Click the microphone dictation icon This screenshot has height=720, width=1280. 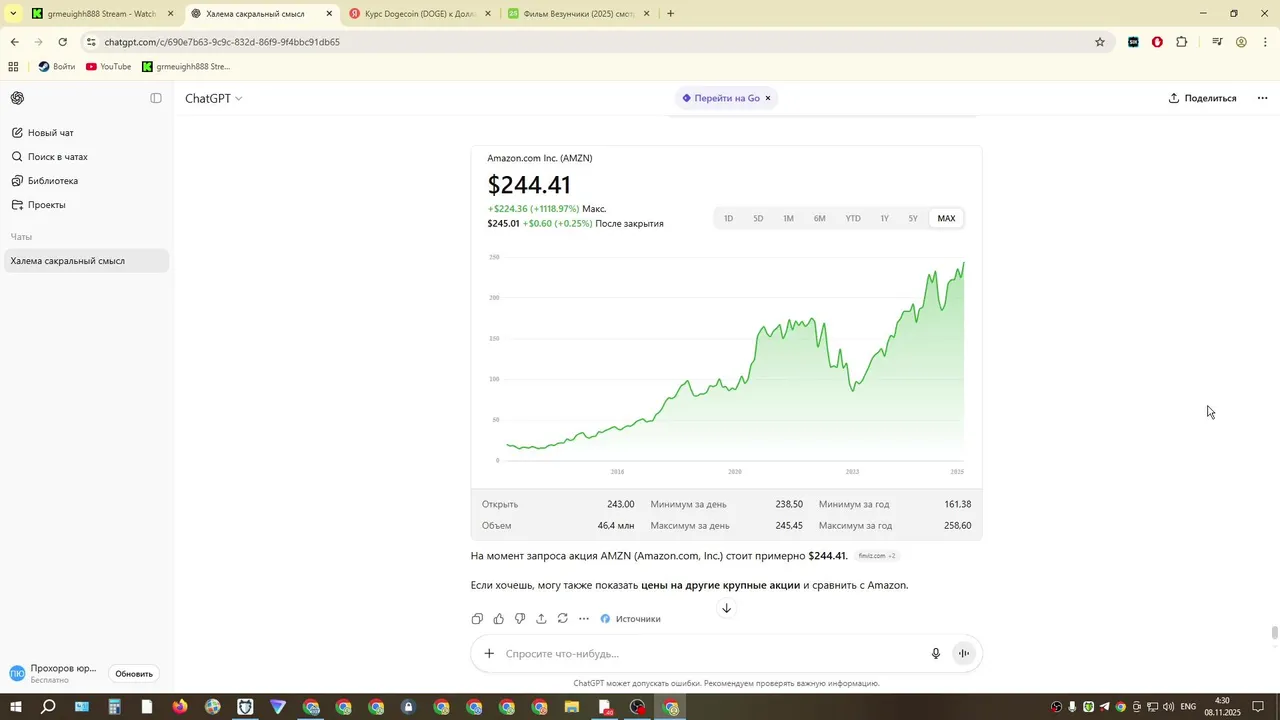936,654
